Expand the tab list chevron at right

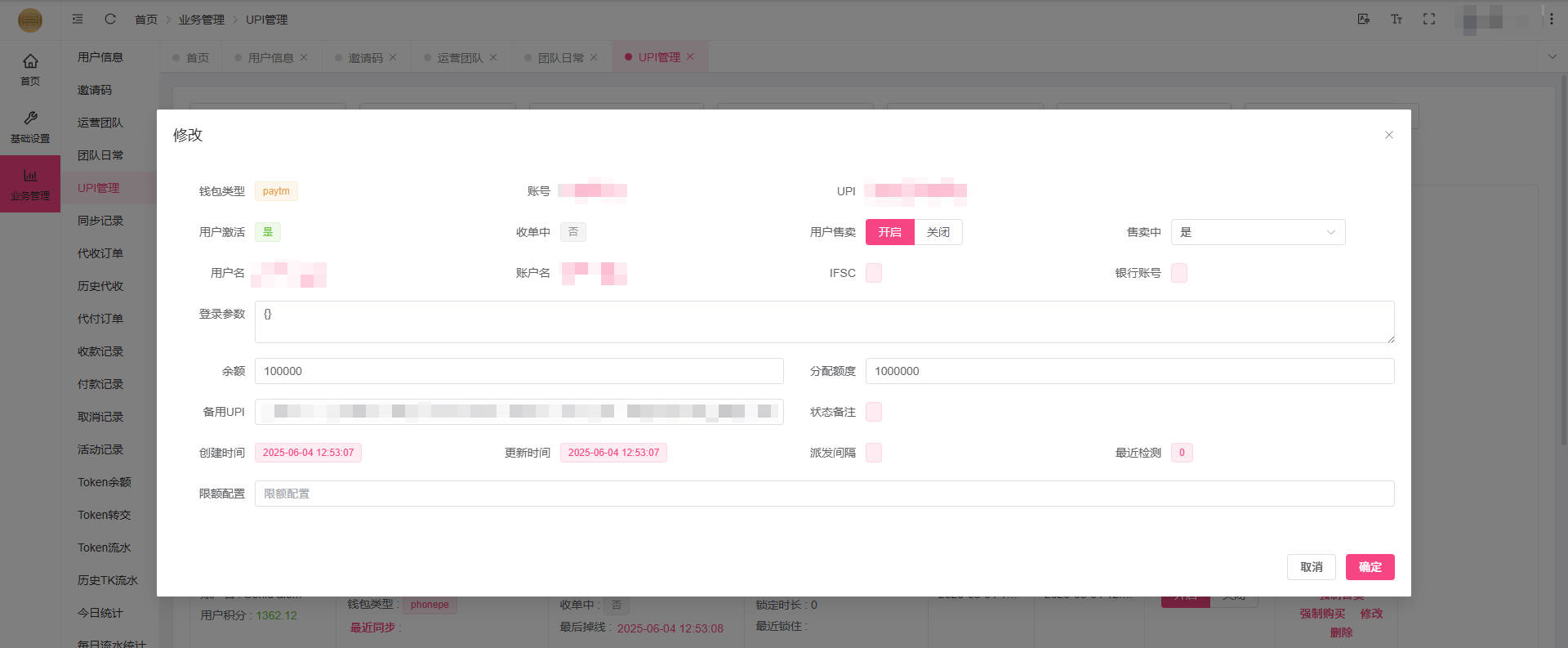click(x=1552, y=56)
